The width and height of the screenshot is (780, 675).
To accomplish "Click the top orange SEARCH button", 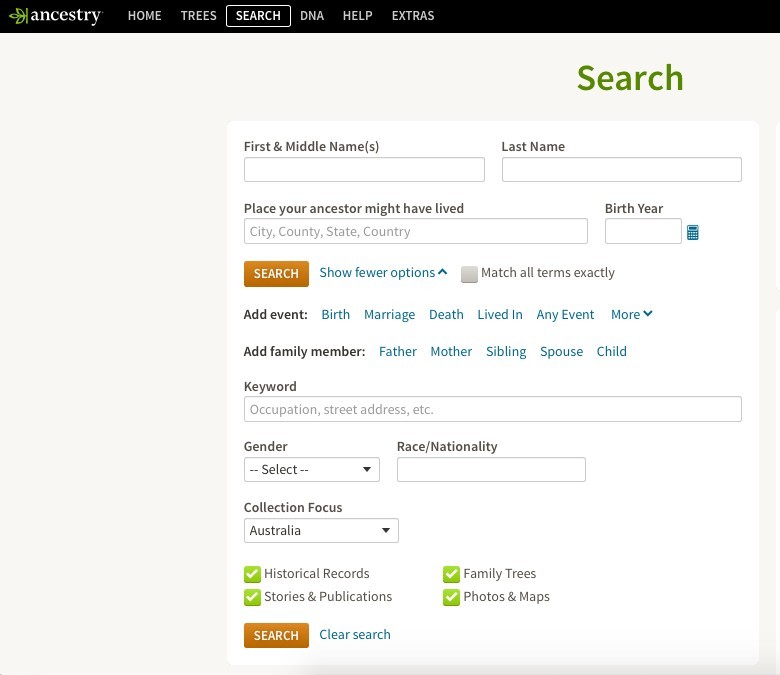I will point(276,274).
